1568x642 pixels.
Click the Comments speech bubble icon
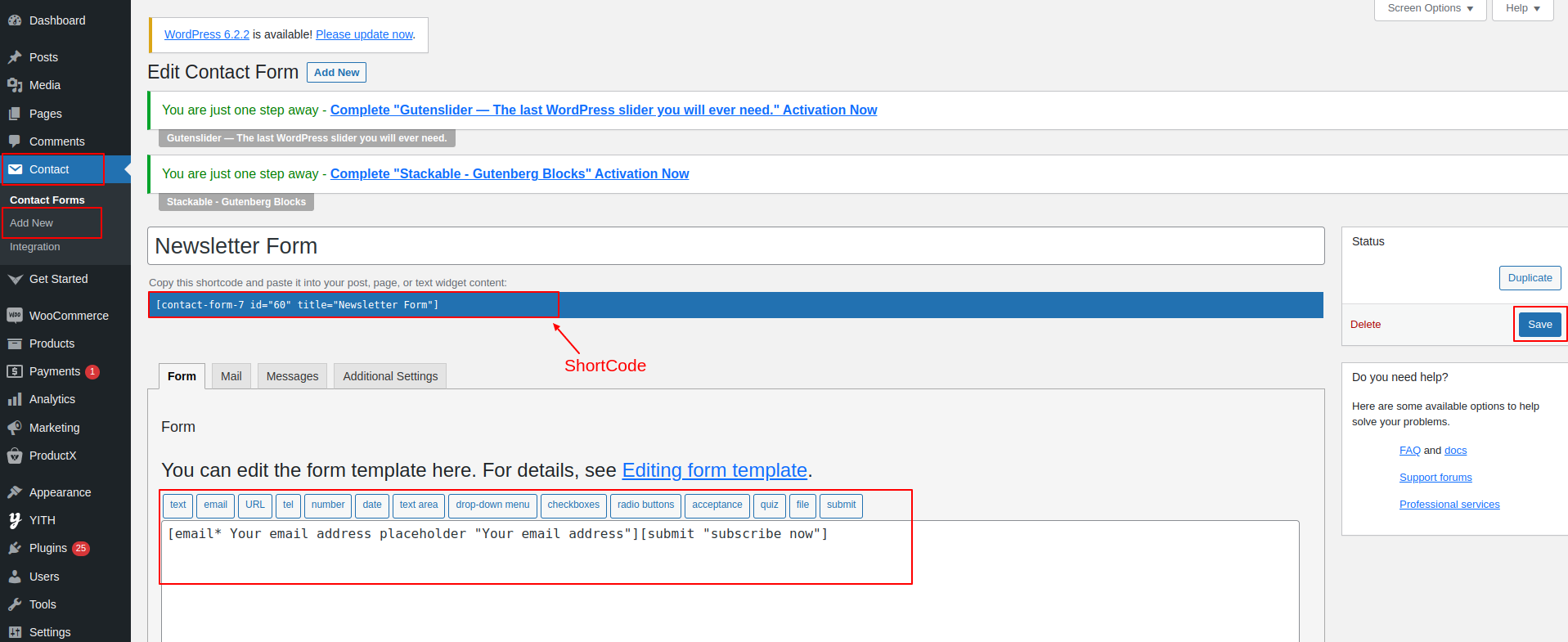[x=15, y=141]
